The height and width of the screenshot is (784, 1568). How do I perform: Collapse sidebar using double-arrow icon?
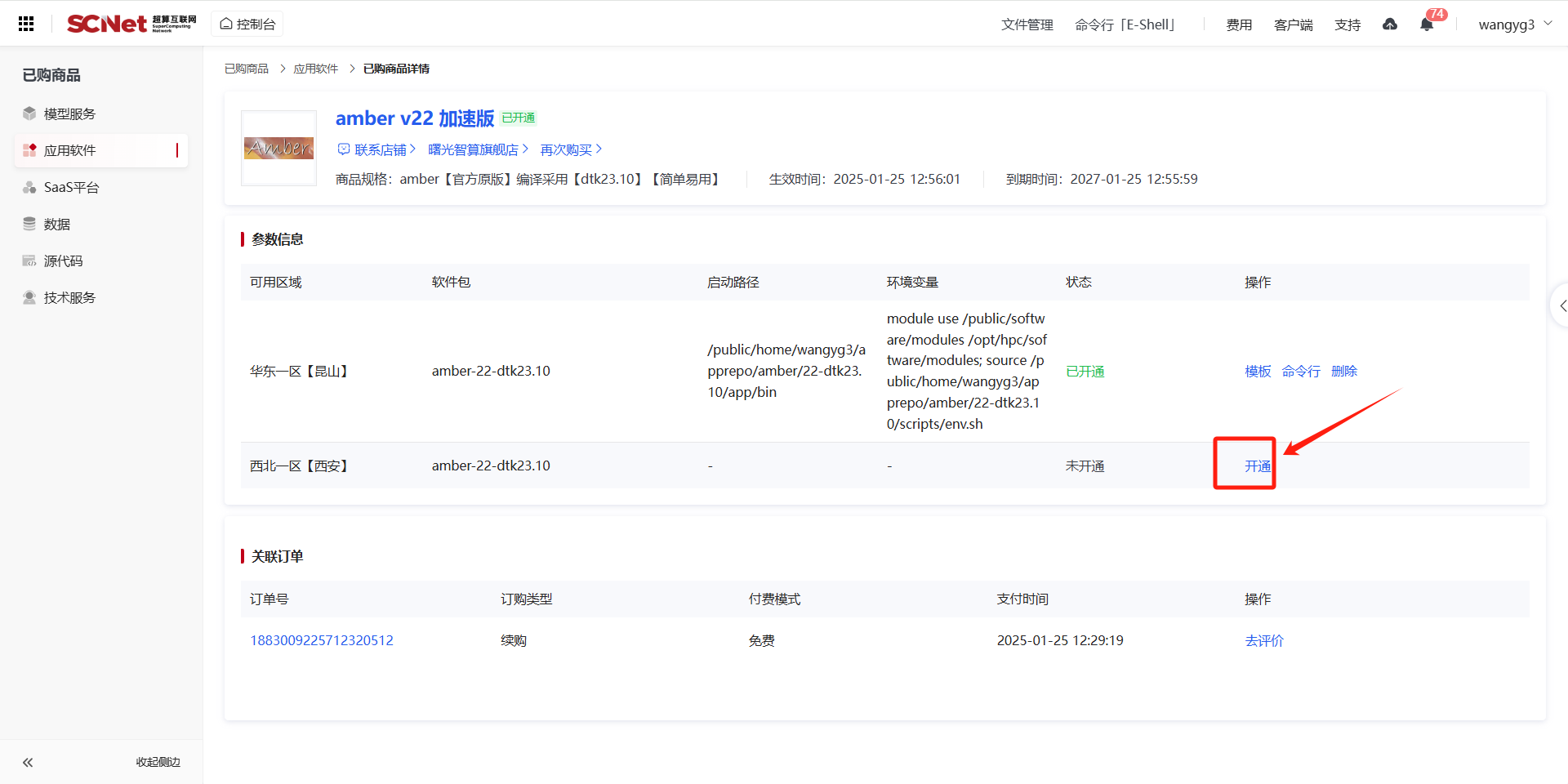(28, 762)
